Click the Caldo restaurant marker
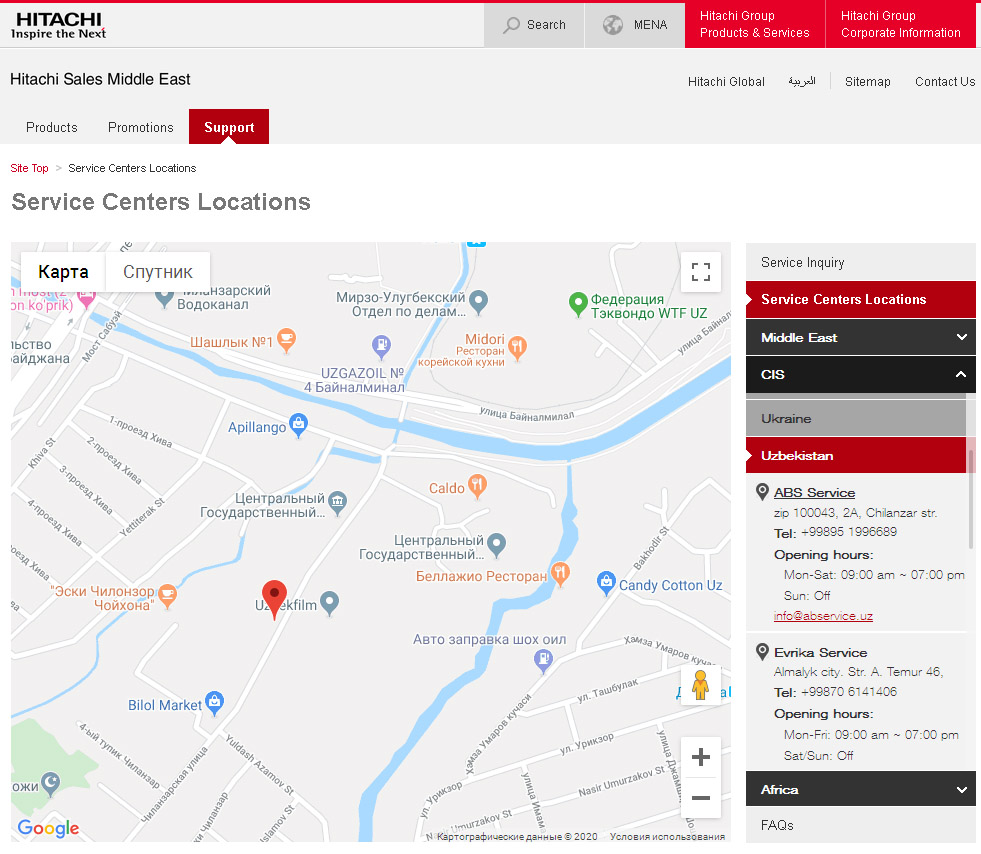 (x=479, y=488)
